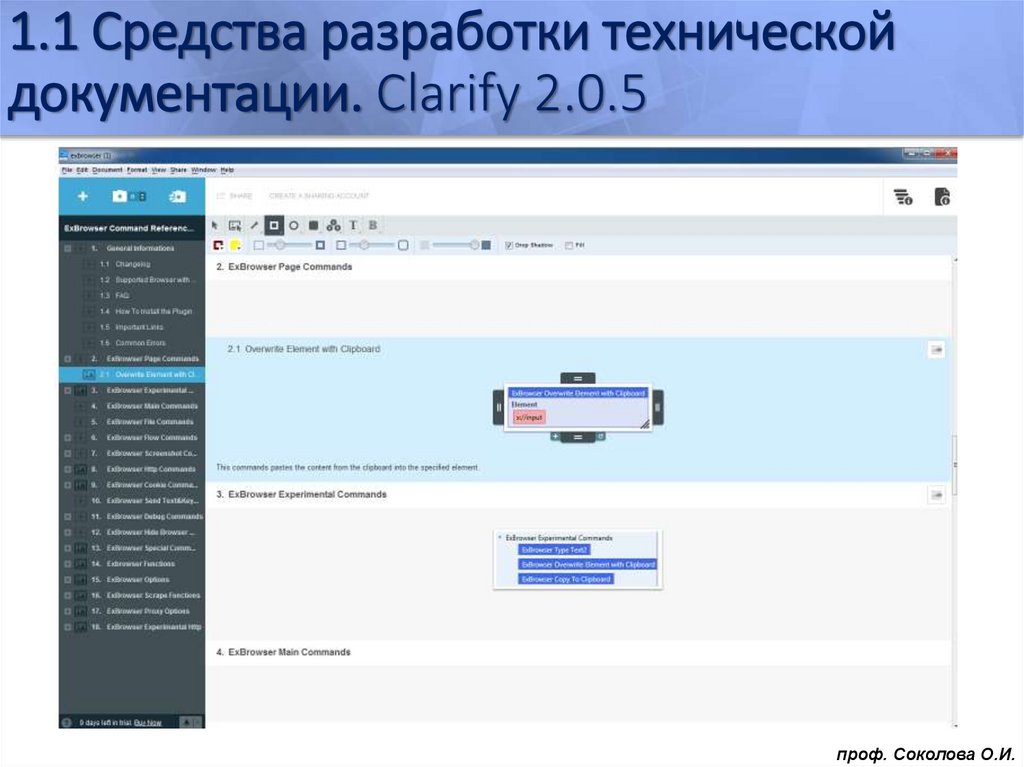Select the rectangle outline shape tool

pyautogui.click(x=273, y=225)
